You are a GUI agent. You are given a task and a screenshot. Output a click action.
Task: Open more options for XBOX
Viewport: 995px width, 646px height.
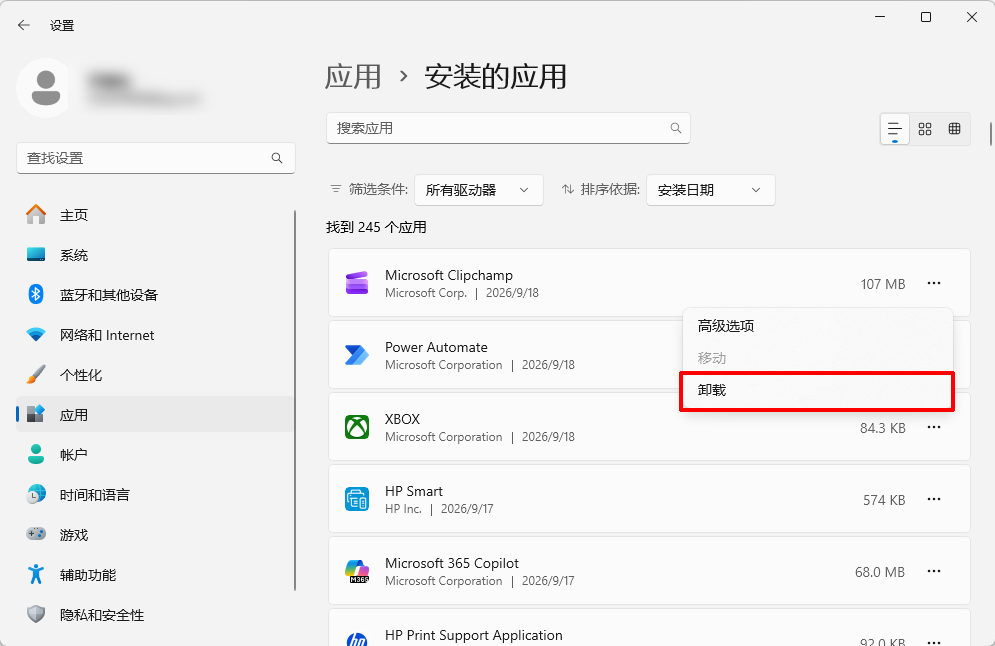click(x=933, y=427)
